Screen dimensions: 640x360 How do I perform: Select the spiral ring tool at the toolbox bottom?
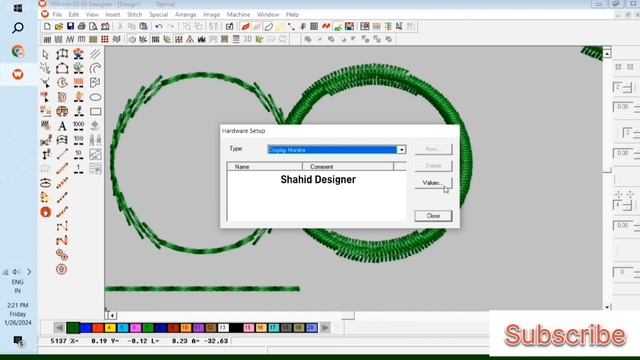coord(62,269)
